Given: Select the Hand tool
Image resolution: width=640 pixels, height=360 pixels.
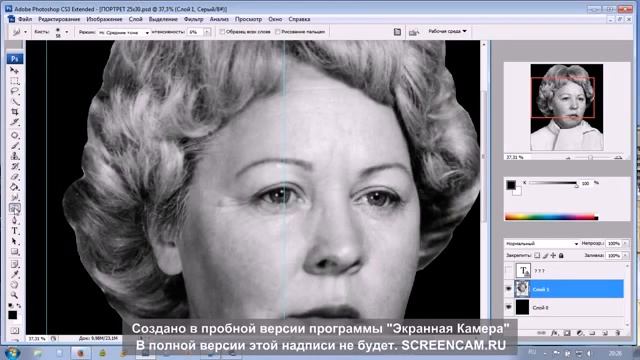Looking at the screenshot, I should (x=14, y=284).
